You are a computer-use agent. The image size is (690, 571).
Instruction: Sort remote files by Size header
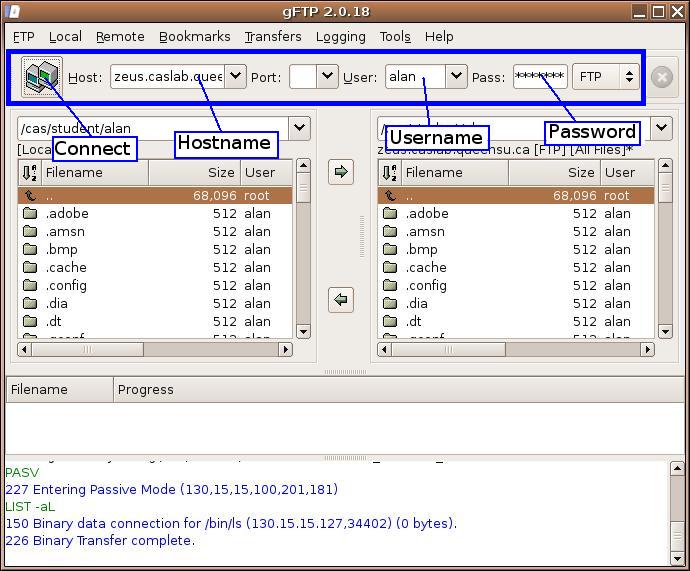[x=554, y=172]
